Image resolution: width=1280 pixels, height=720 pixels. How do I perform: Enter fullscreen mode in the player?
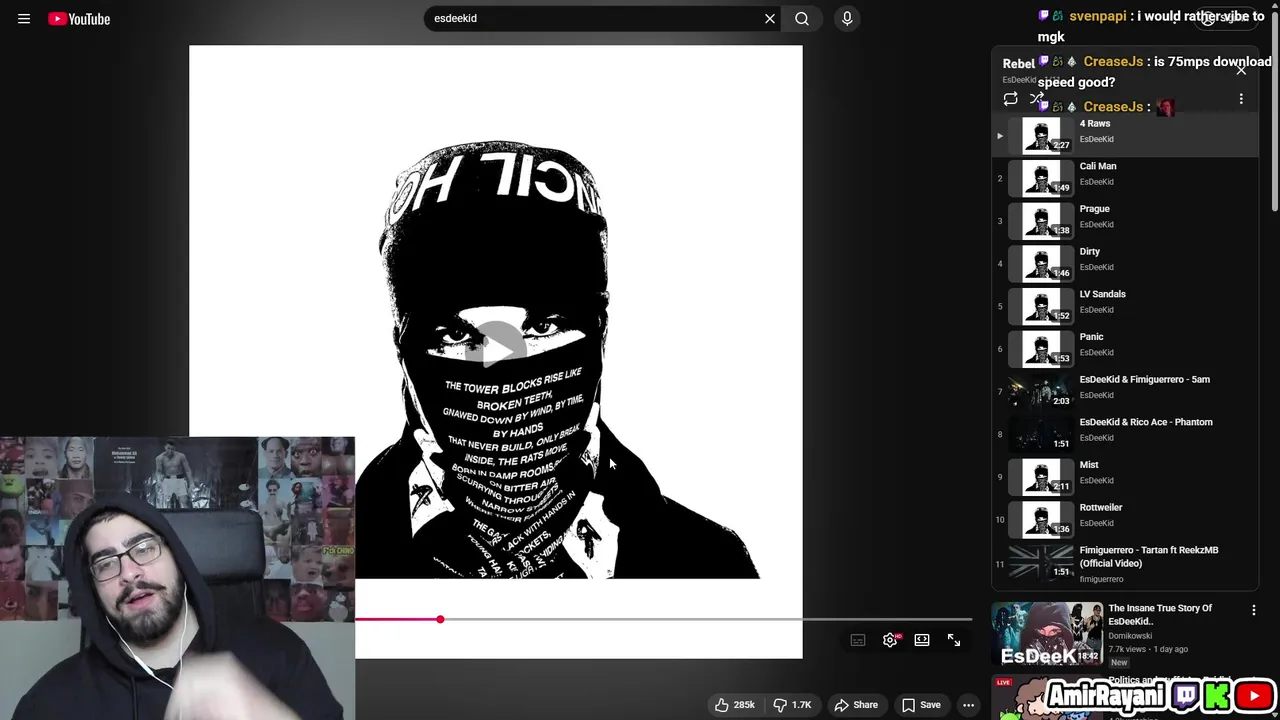954,640
